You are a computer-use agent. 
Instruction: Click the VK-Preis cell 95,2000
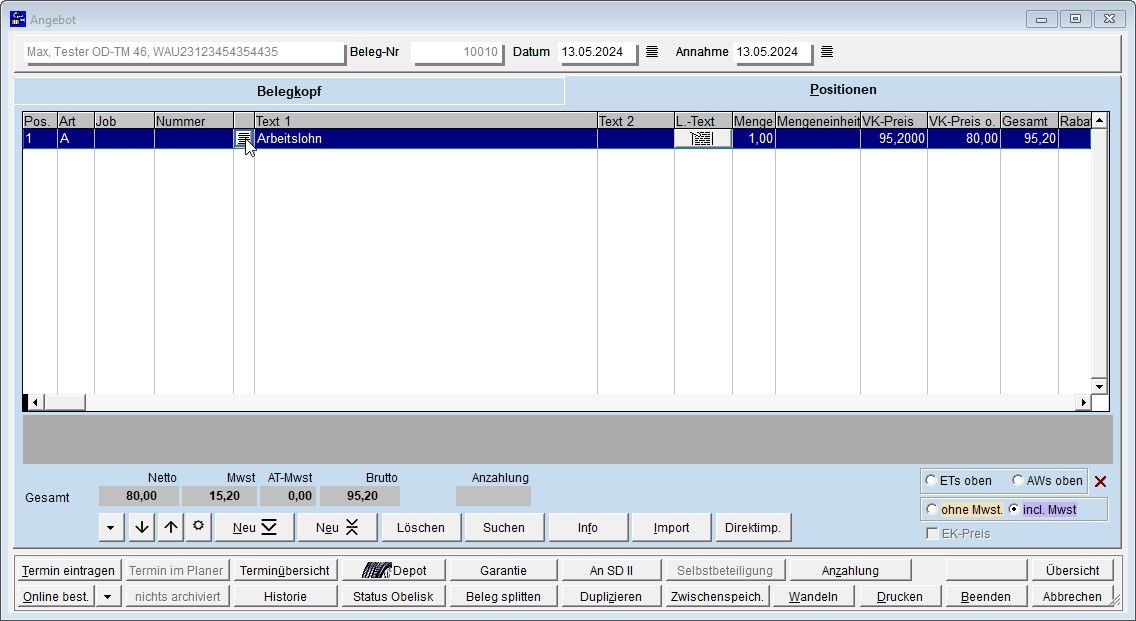pos(894,138)
